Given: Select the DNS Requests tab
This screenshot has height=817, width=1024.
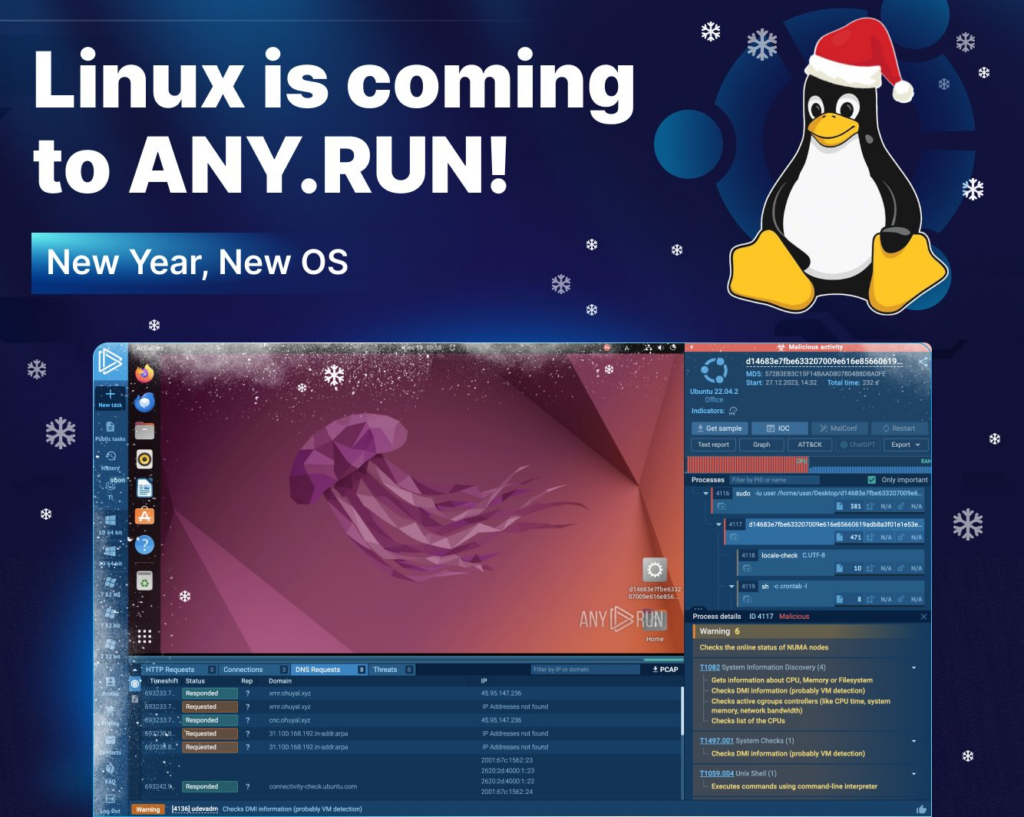Looking at the screenshot, I should click(x=329, y=669).
